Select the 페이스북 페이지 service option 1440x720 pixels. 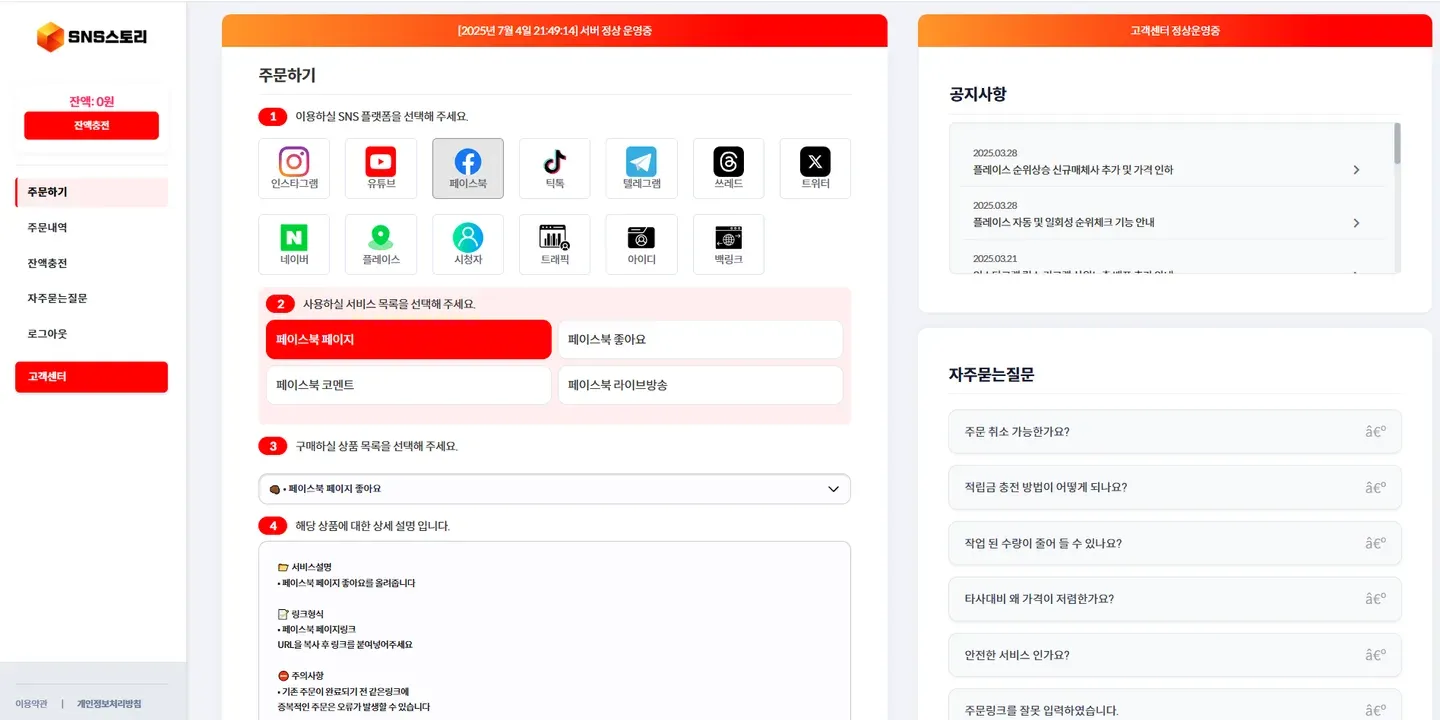click(x=409, y=340)
